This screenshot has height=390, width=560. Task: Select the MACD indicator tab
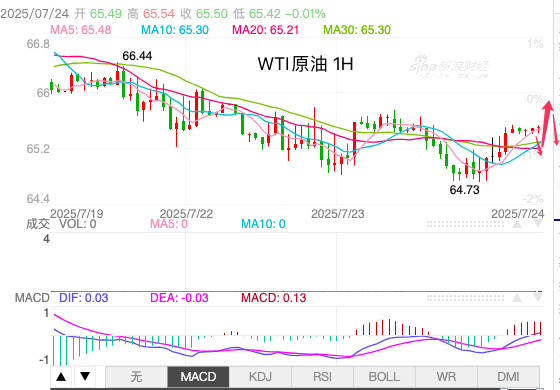tap(198, 376)
